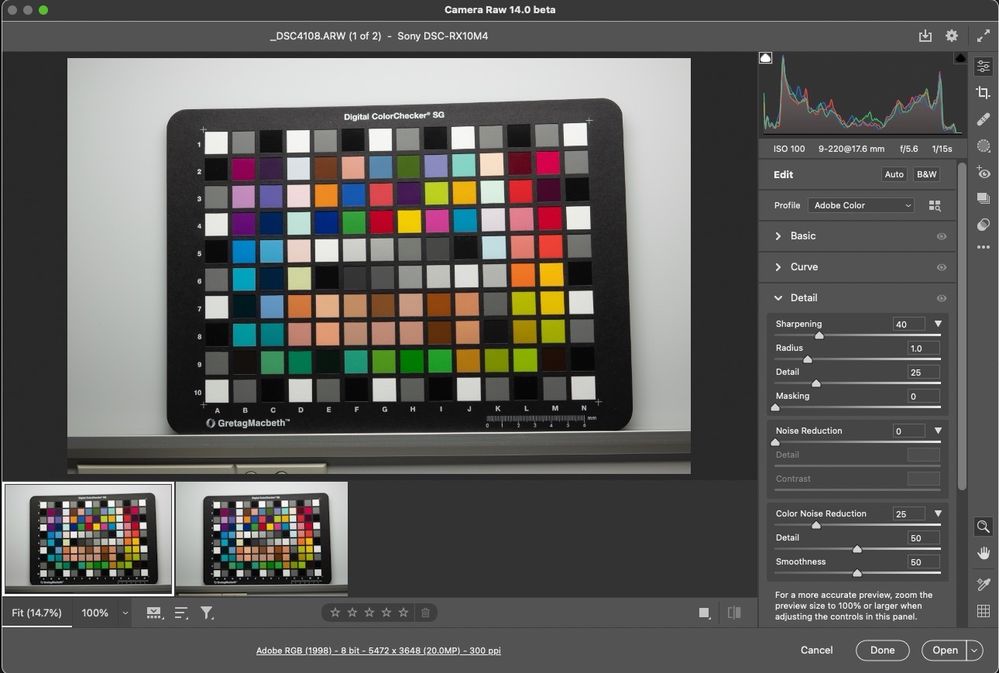
Task: Click the Noise Reduction slider handle
Action: pyautogui.click(x=775, y=442)
